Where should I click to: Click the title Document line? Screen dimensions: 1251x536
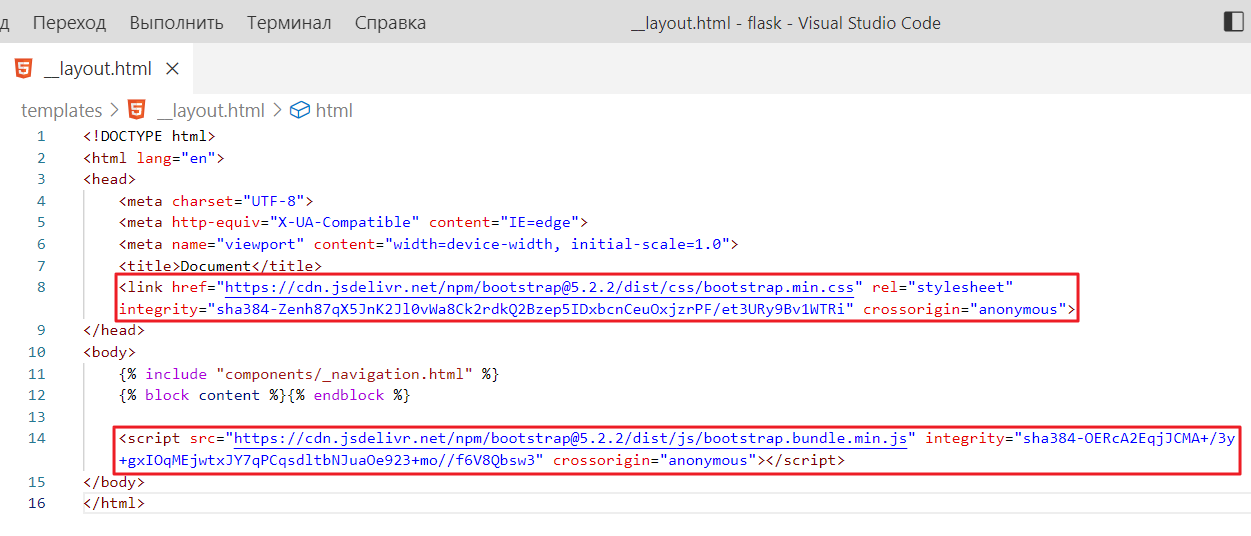pos(220,266)
